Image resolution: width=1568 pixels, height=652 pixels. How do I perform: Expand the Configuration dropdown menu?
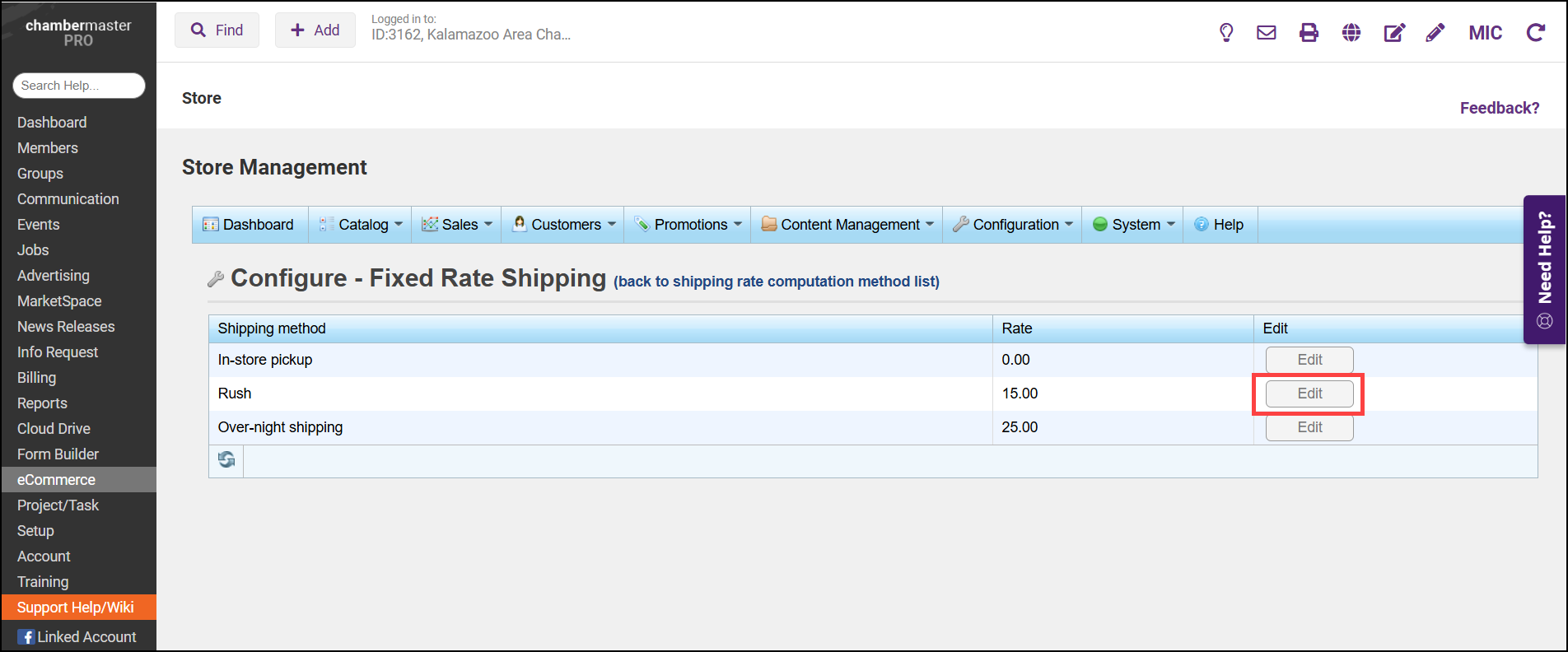[1014, 225]
